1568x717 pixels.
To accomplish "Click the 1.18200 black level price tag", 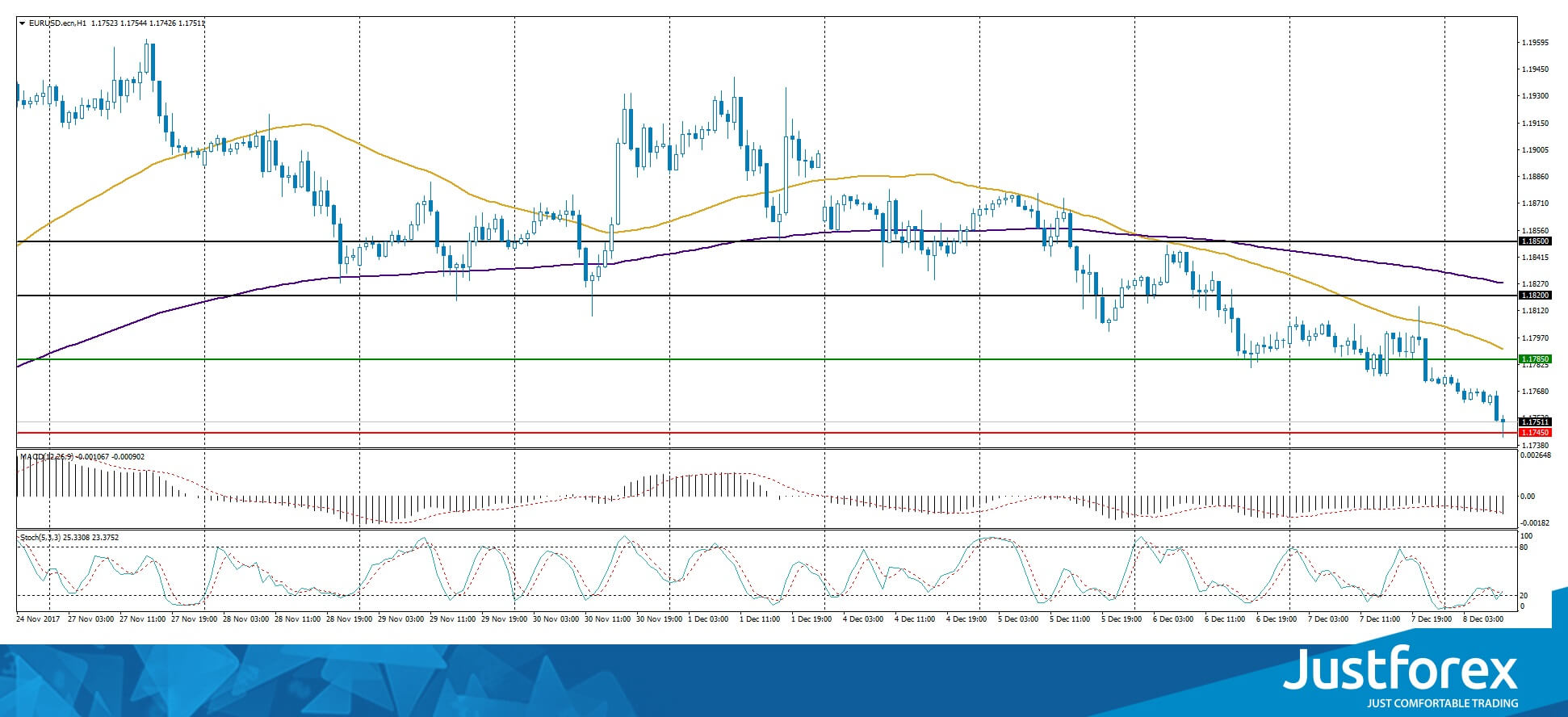I will [x=1535, y=296].
